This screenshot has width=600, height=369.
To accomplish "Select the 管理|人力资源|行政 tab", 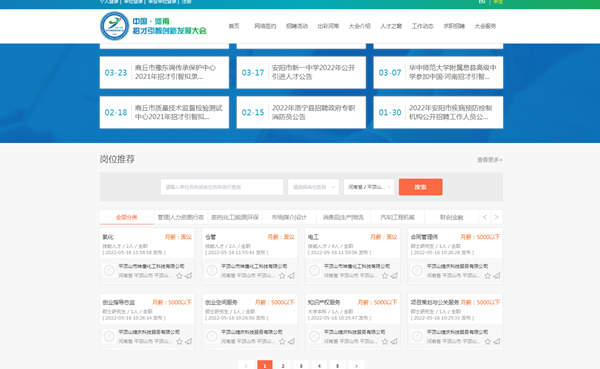I will coord(181,217).
